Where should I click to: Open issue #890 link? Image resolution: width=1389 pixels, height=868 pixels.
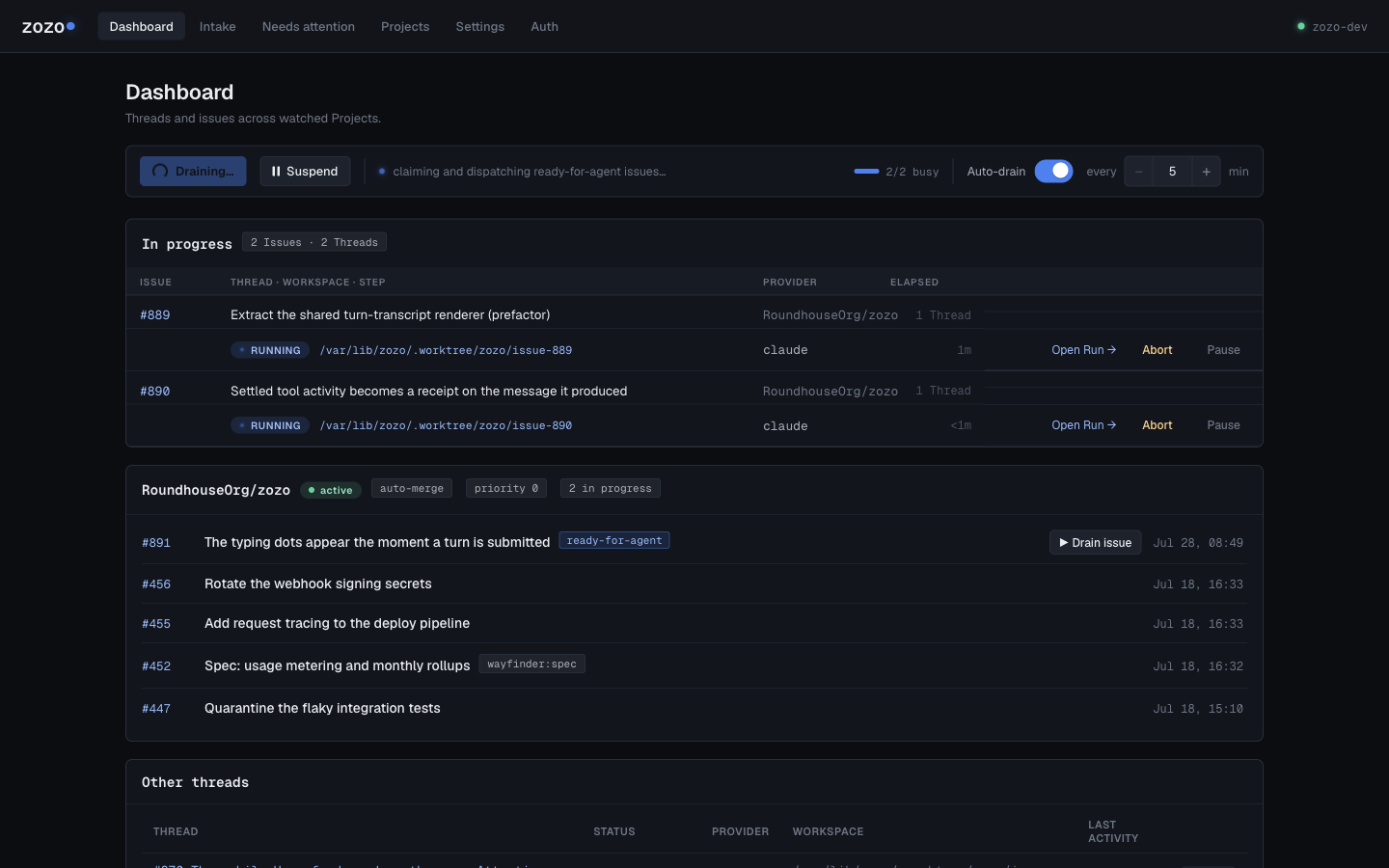click(154, 391)
